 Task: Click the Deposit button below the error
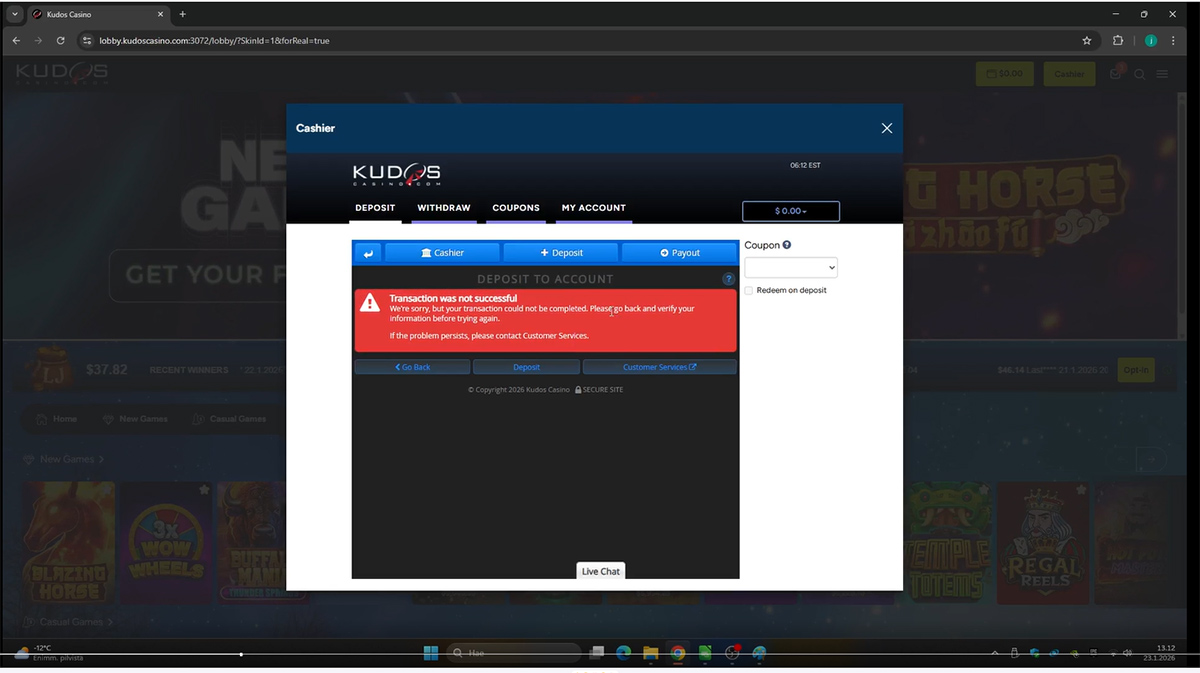pyautogui.click(x=526, y=367)
